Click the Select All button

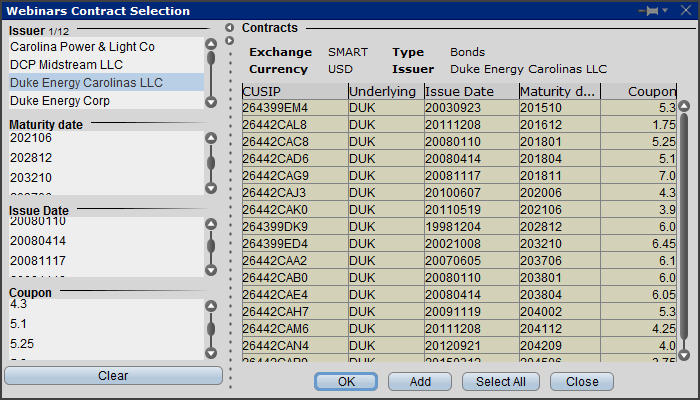click(x=501, y=382)
